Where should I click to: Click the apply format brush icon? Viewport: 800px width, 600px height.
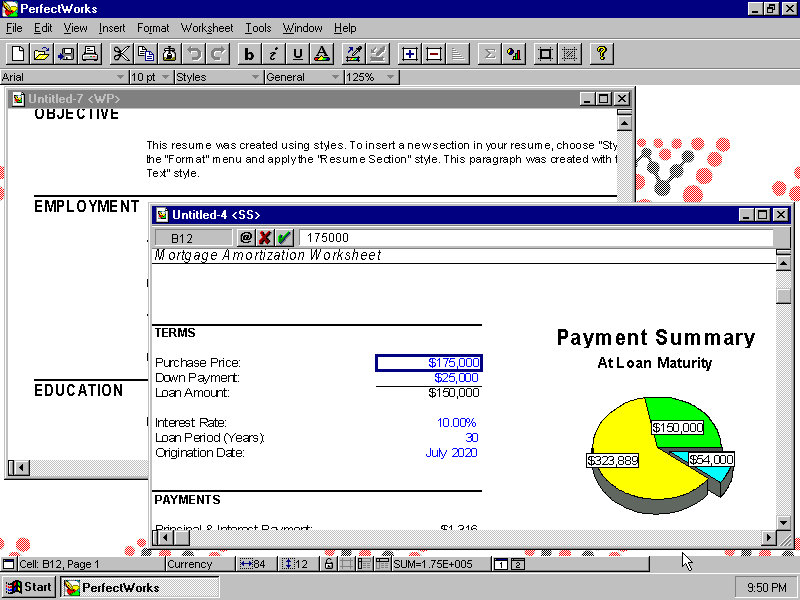pyautogui.click(x=378, y=54)
